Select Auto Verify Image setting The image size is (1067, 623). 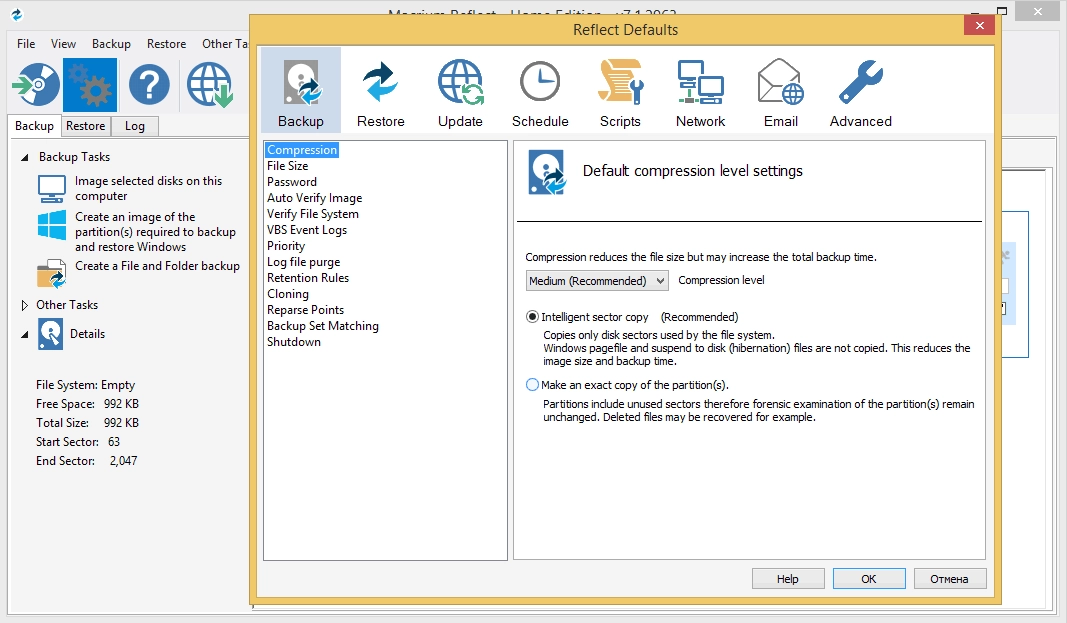tap(314, 198)
